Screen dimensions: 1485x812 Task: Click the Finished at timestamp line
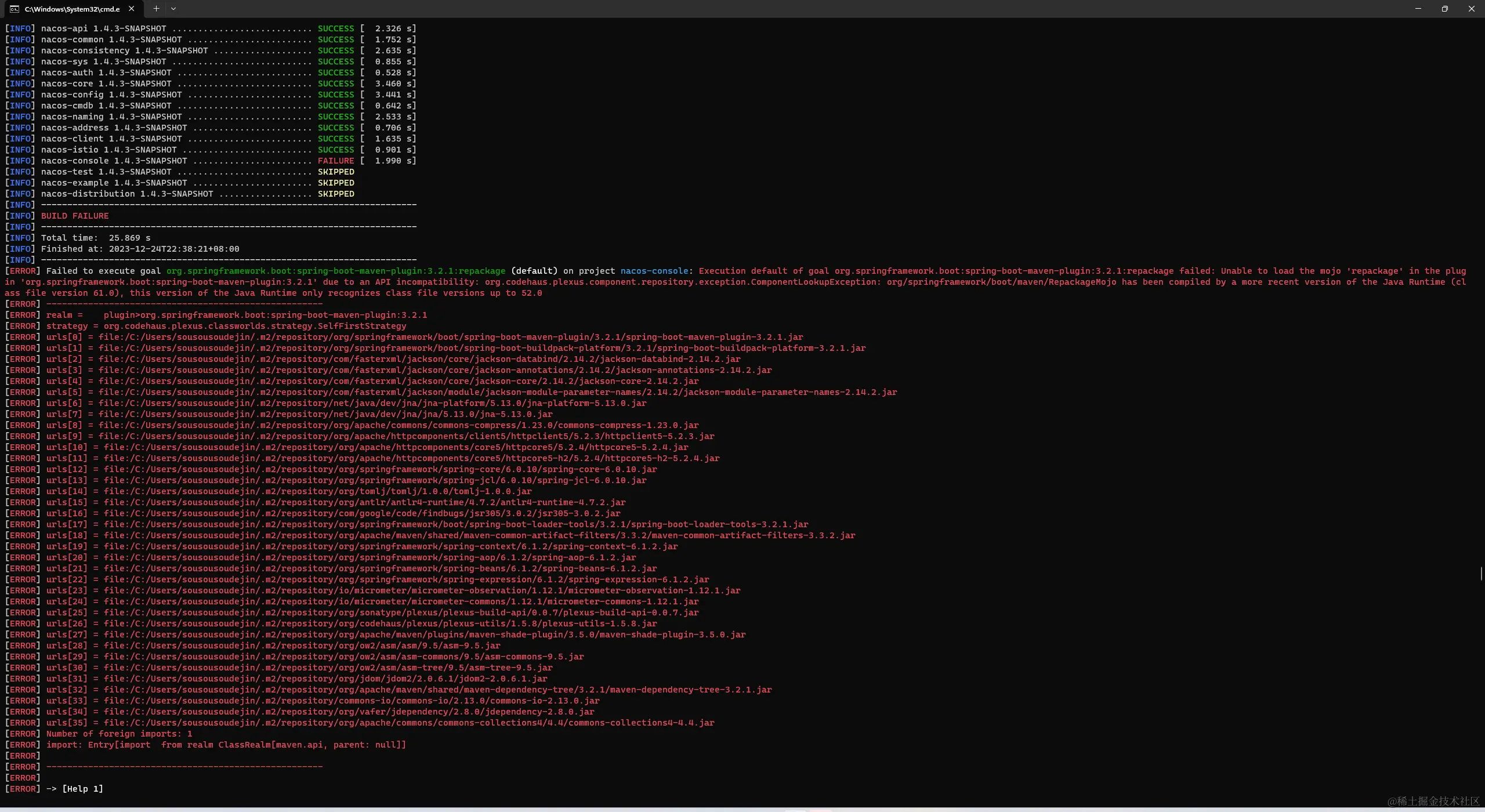click(140, 249)
